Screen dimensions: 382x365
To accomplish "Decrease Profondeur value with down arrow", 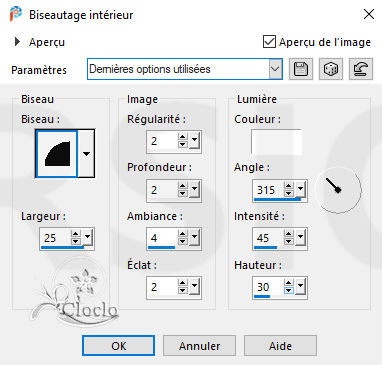I will coord(183,194).
